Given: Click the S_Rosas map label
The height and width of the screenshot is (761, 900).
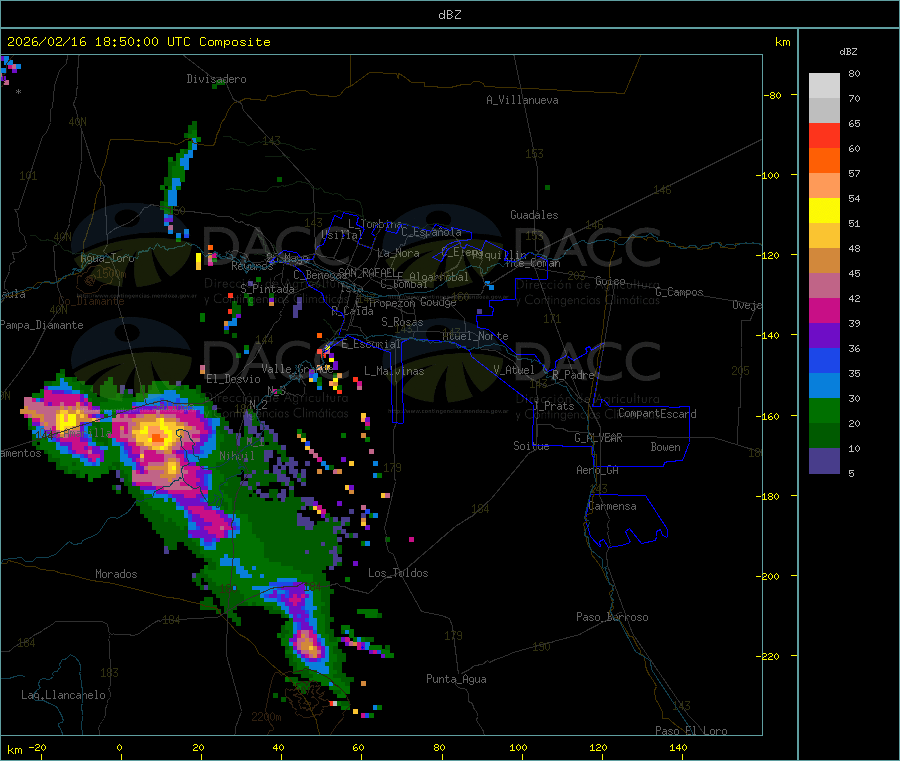Looking at the screenshot, I should click(402, 322).
